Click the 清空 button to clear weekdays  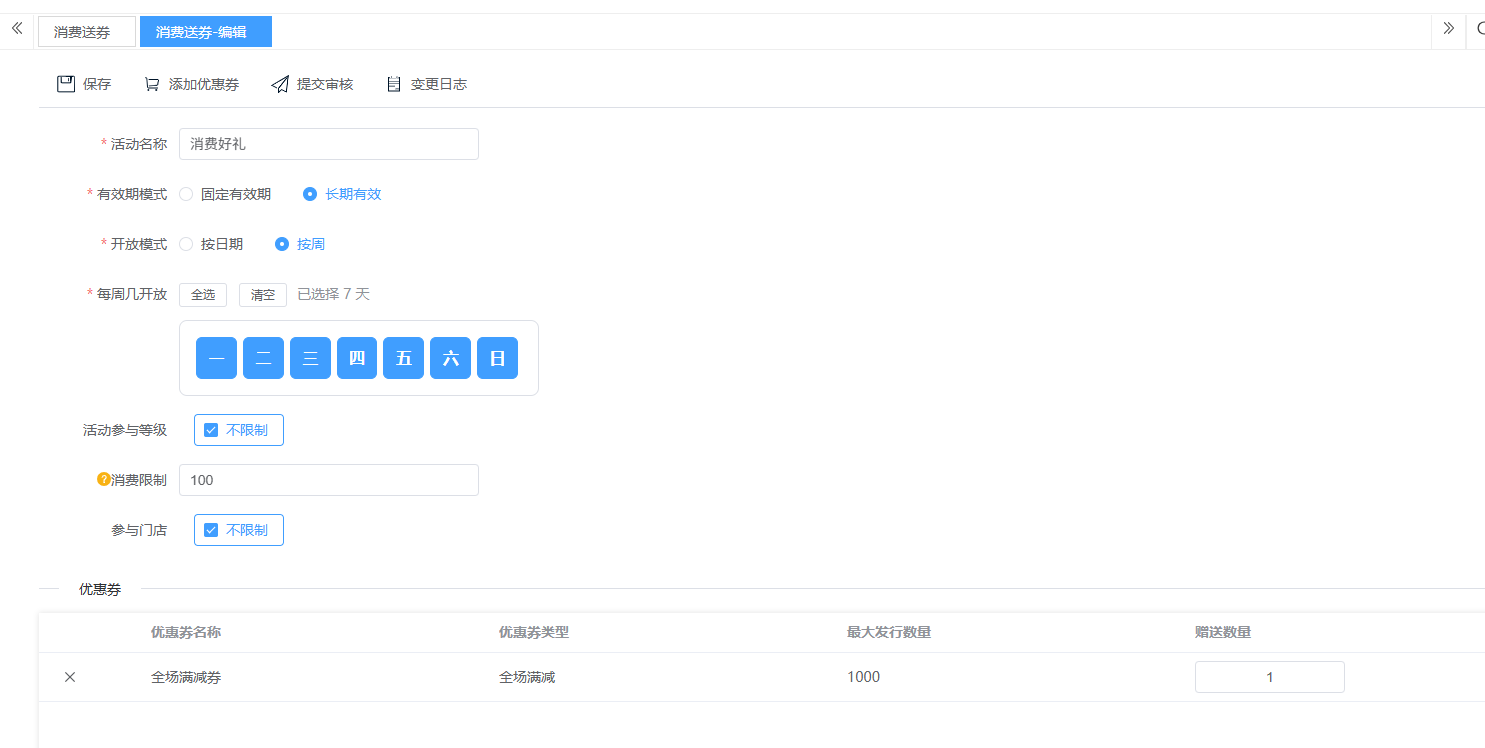coord(263,295)
